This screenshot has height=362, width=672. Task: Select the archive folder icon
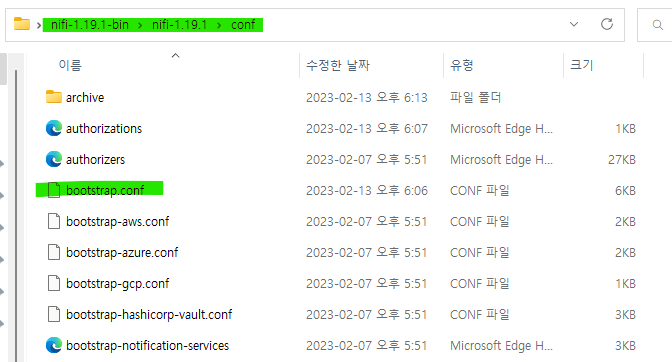(x=54, y=97)
